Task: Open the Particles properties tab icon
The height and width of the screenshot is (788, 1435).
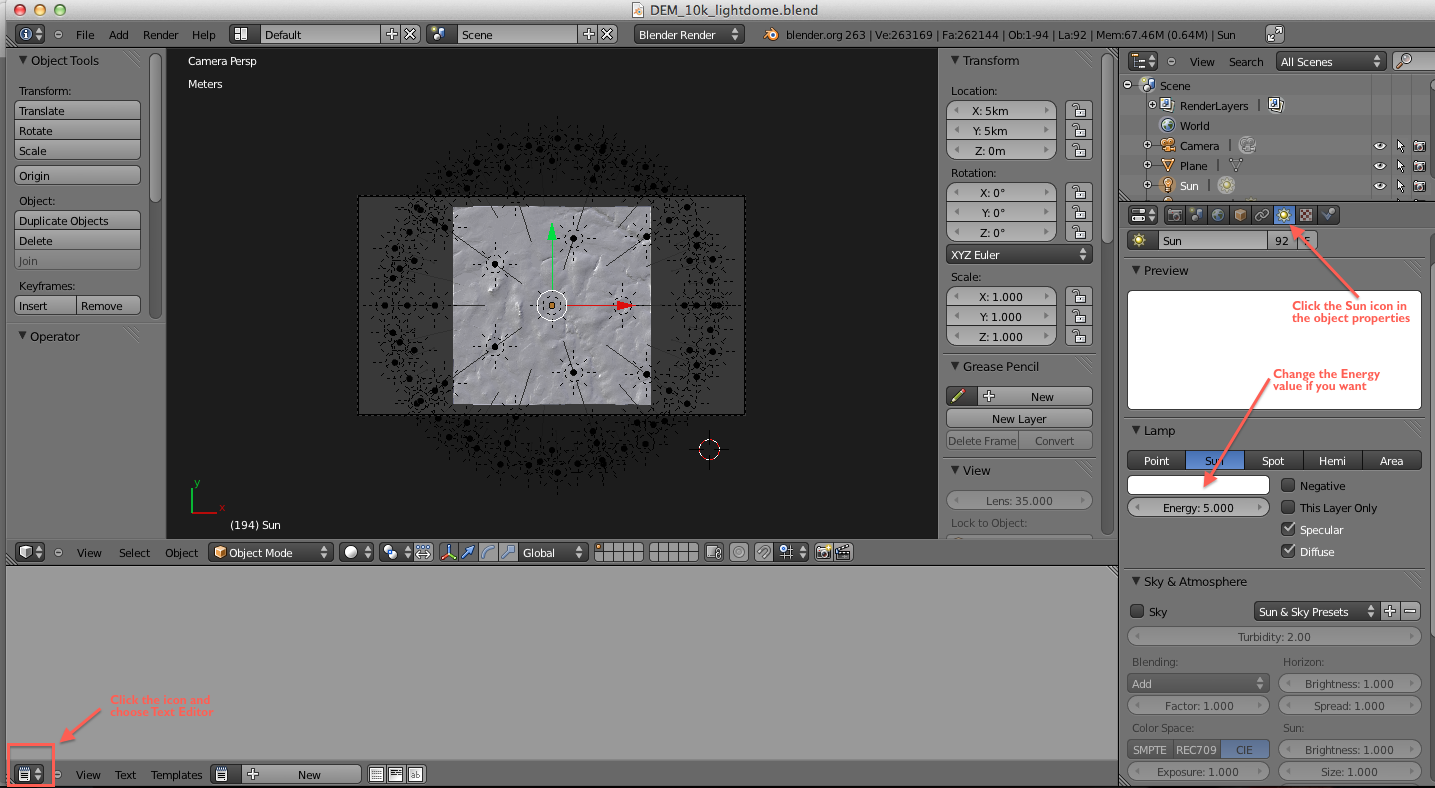Action: (1328, 215)
